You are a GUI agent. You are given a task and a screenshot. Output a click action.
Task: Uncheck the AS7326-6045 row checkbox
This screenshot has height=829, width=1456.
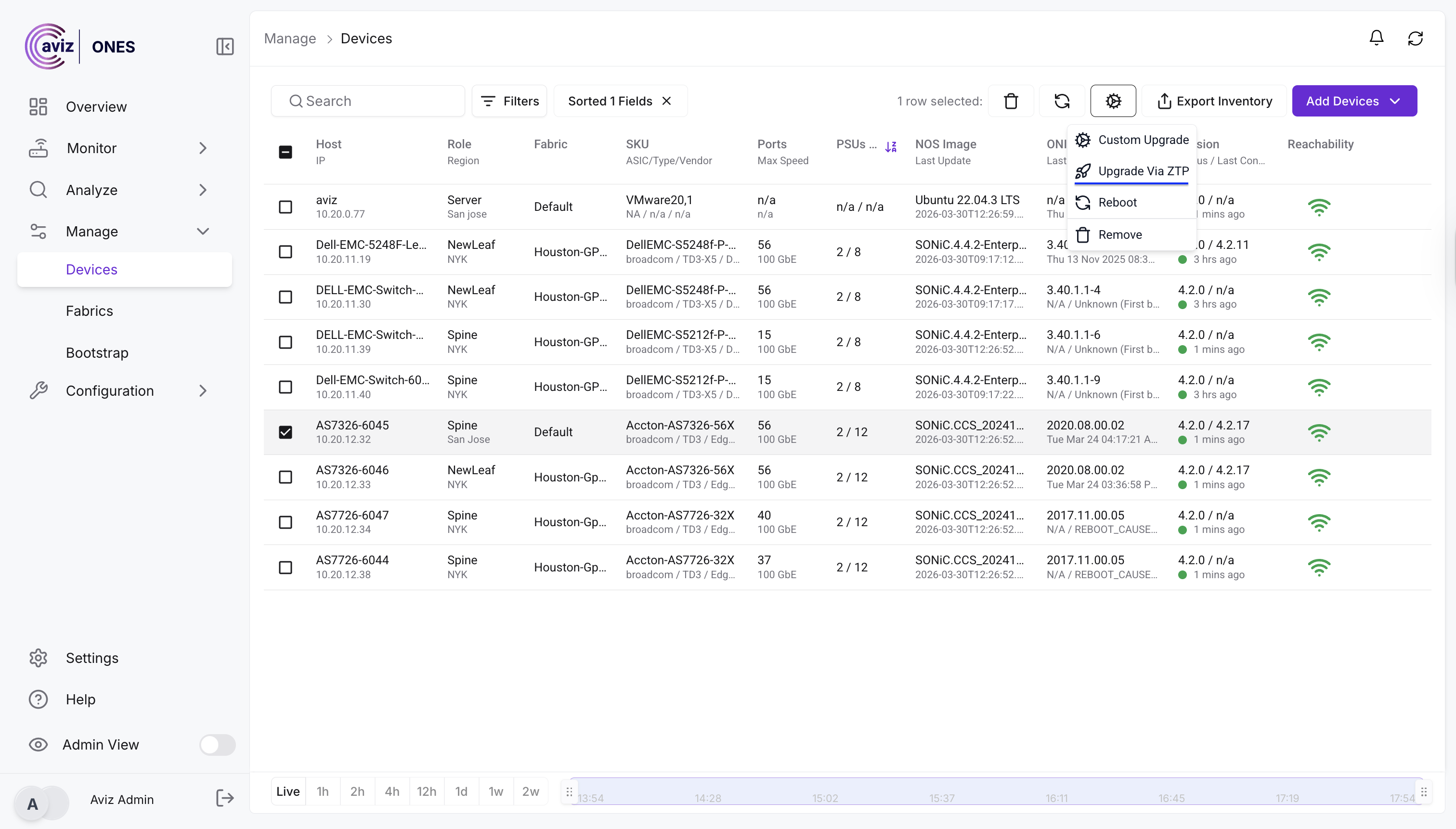click(286, 432)
